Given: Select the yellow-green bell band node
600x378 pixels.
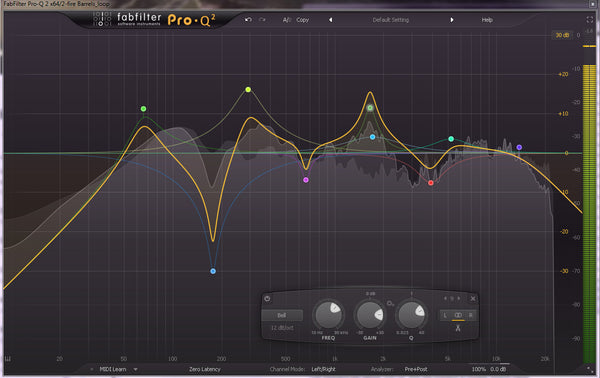Looking at the screenshot, I should (x=248, y=90).
